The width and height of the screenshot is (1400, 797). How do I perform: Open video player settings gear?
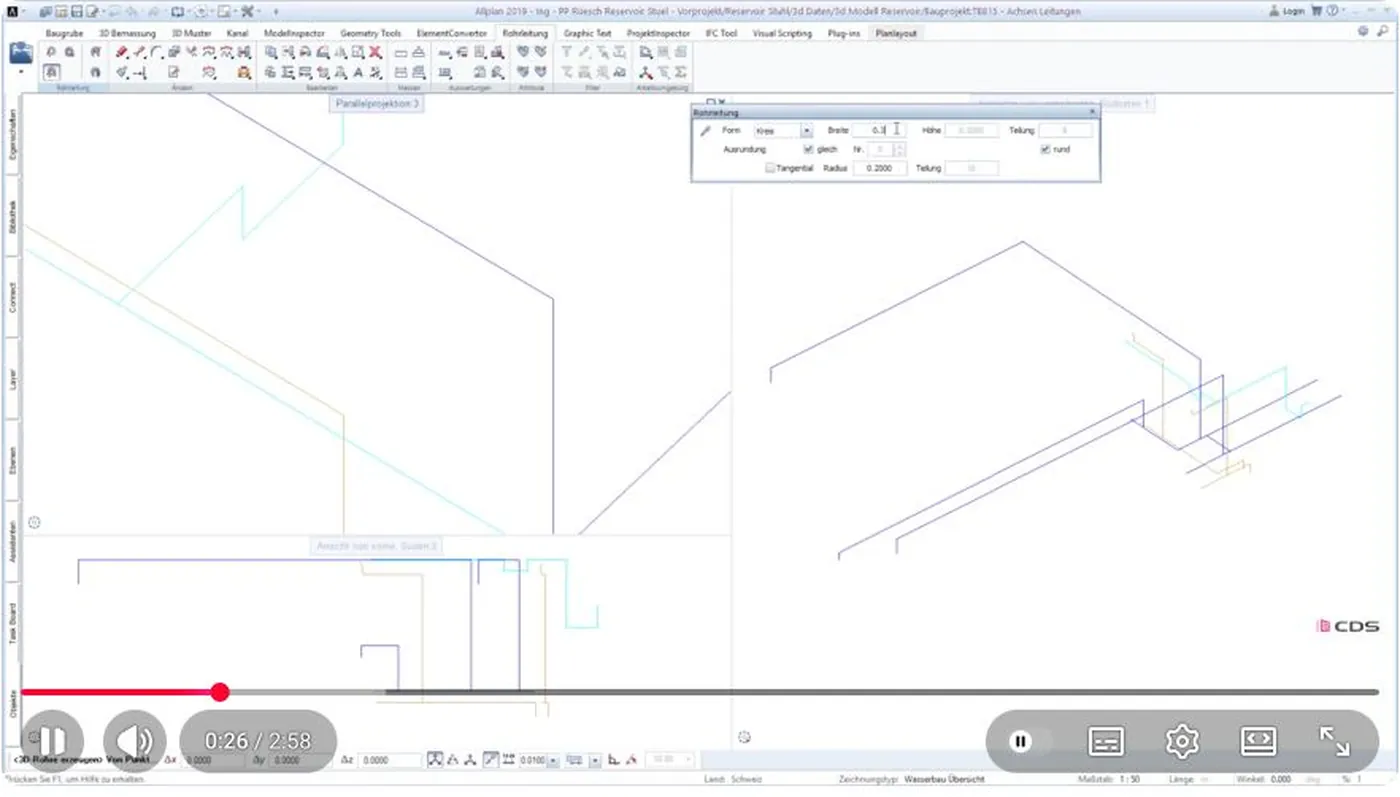pos(1182,741)
